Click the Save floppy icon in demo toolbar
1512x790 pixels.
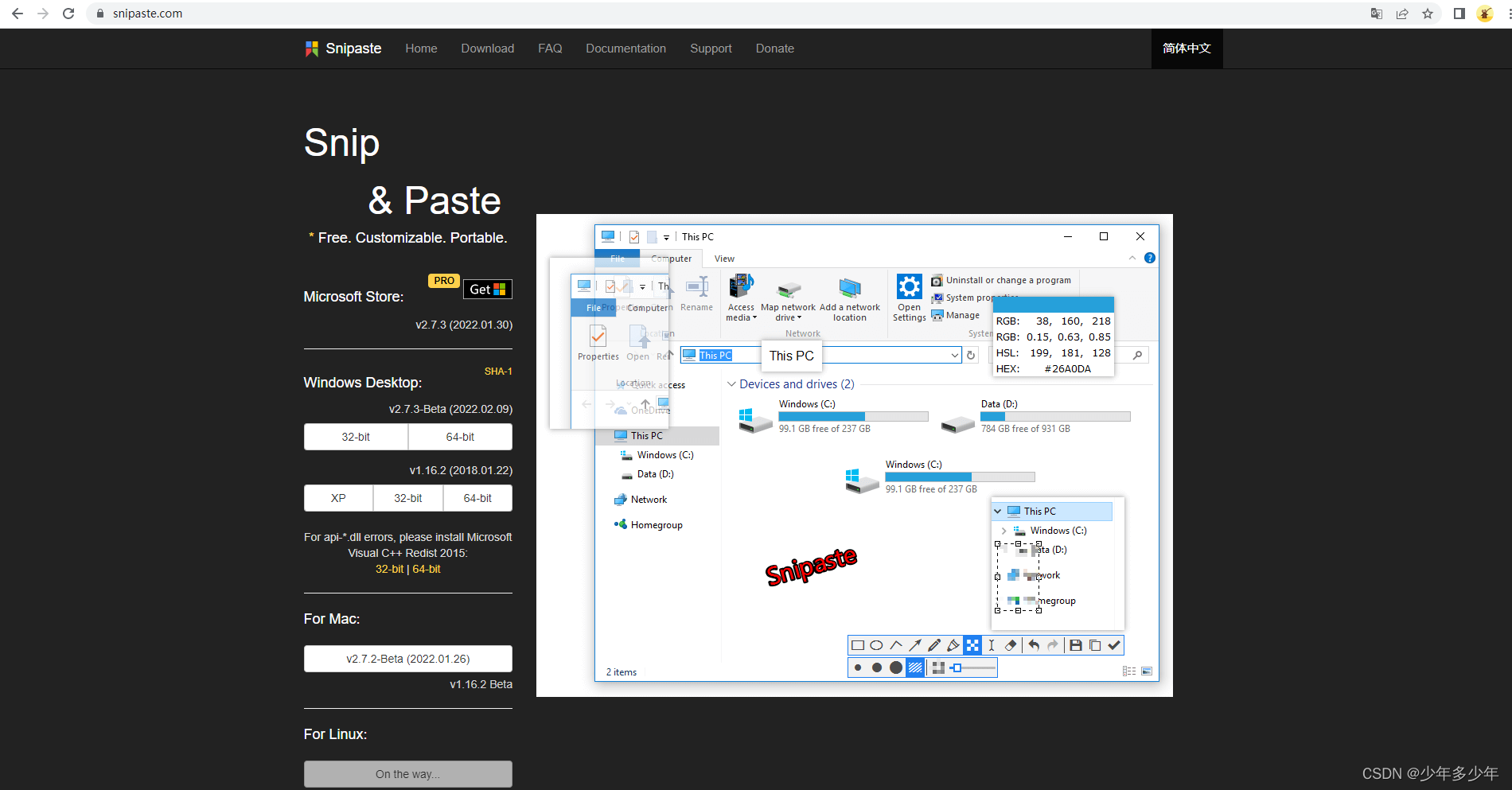pos(1076,645)
